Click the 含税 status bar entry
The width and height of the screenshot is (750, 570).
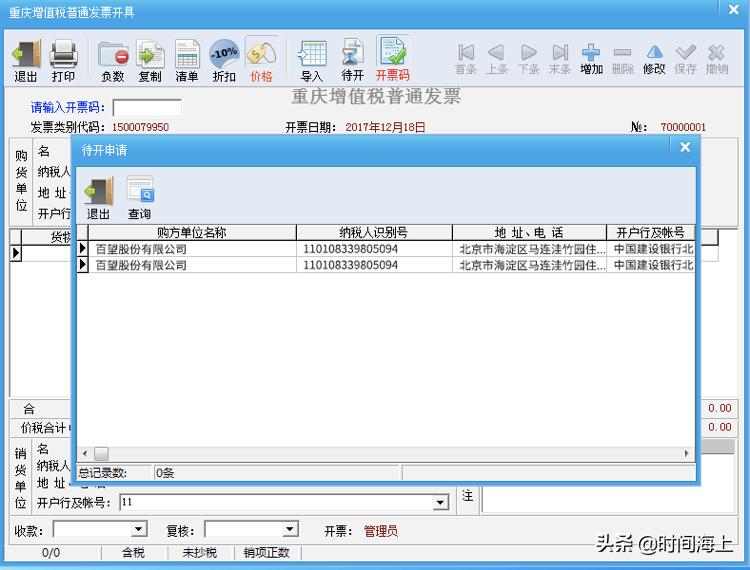[133, 553]
